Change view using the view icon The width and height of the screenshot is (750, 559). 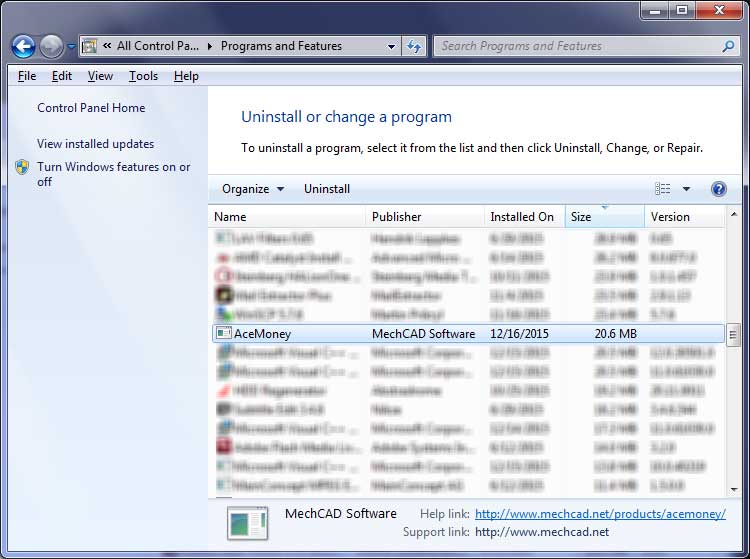point(662,189)
